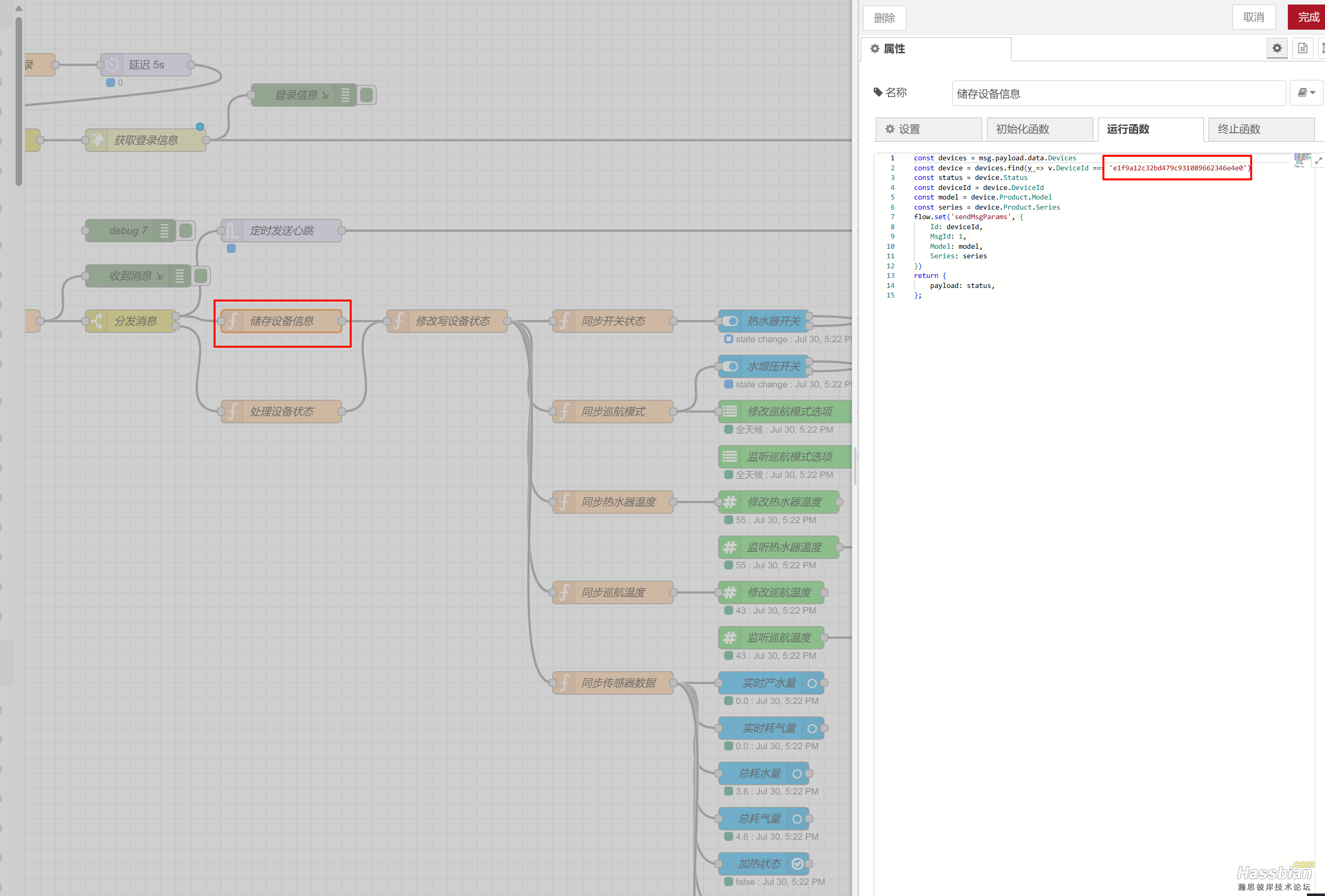Switch to the 初始化函数 tab
The image size is (1325, 896).
click(1040, 130)
